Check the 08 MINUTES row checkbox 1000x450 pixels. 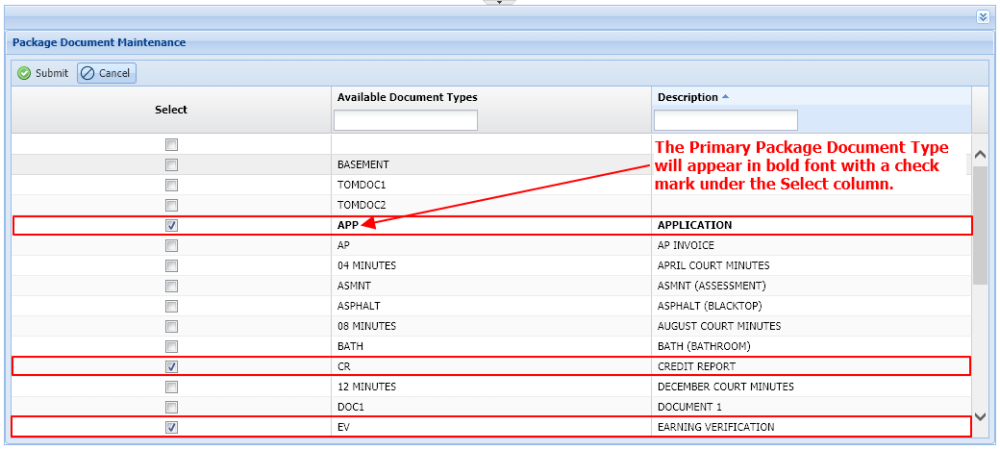tap(171, 326)
